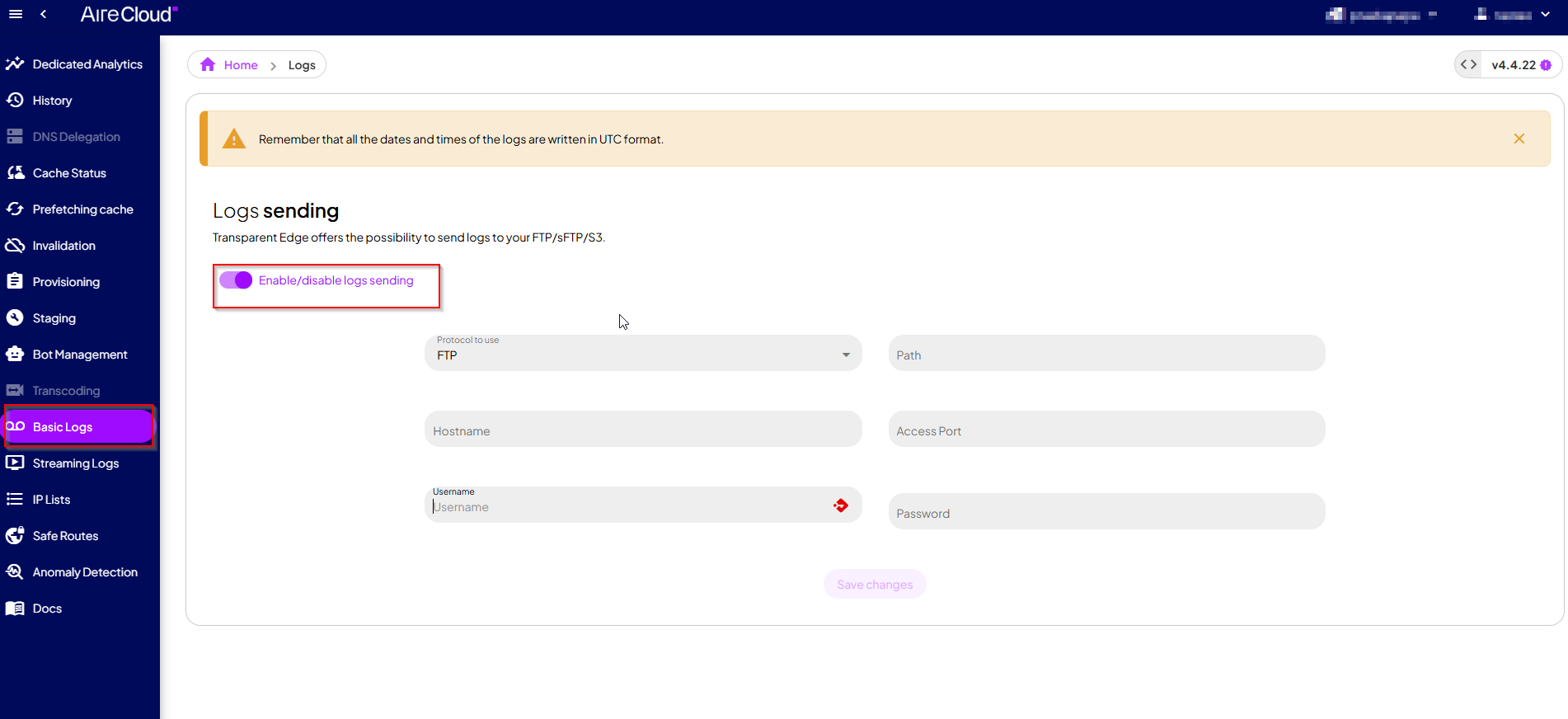Viewport: 1568px width, 719px height.
Task: Click the Invalidation cloud-off icon
Action: tap(15, 245)
